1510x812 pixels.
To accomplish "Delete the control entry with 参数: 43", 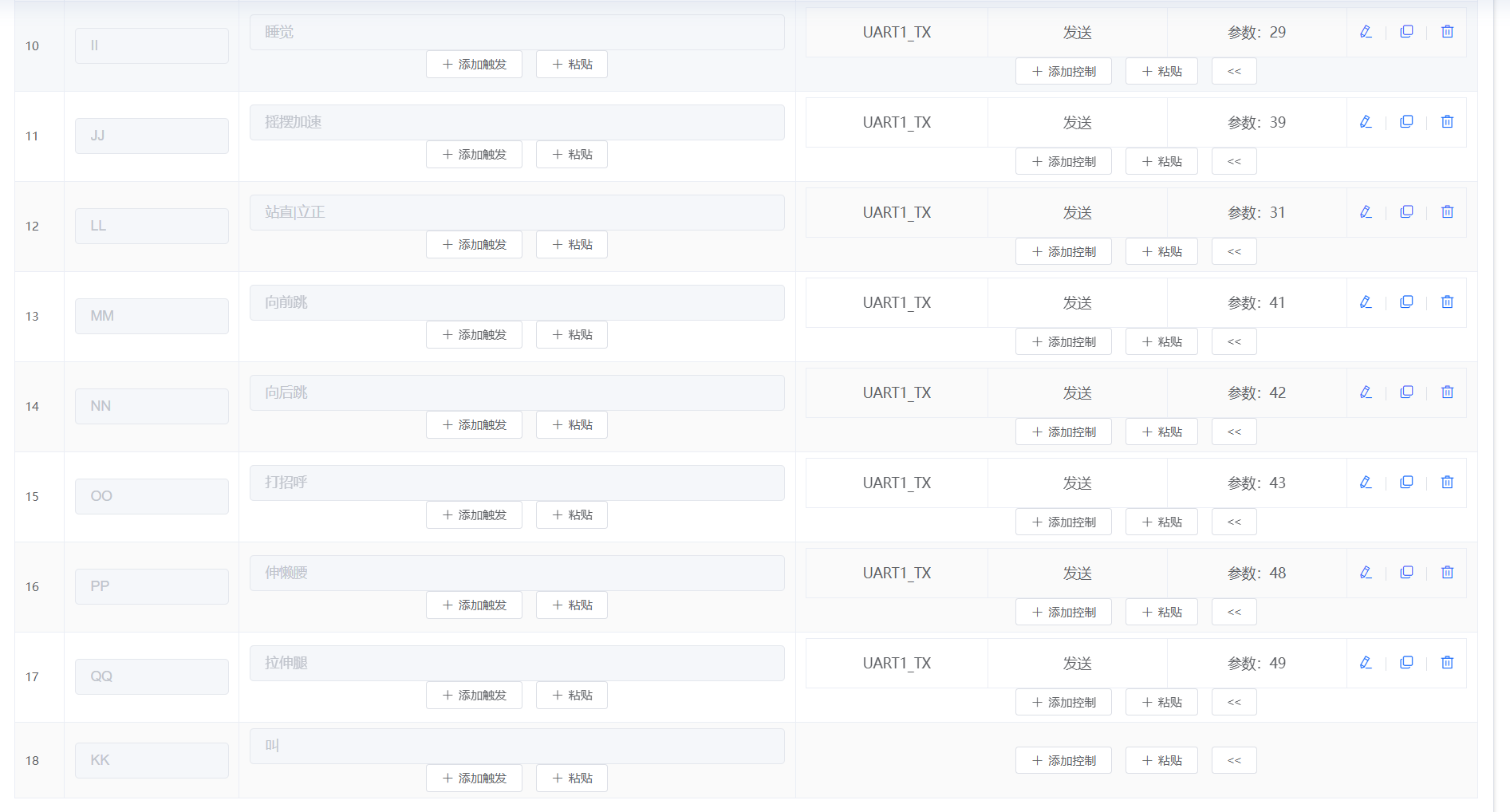I will [x=1447, y=483].
